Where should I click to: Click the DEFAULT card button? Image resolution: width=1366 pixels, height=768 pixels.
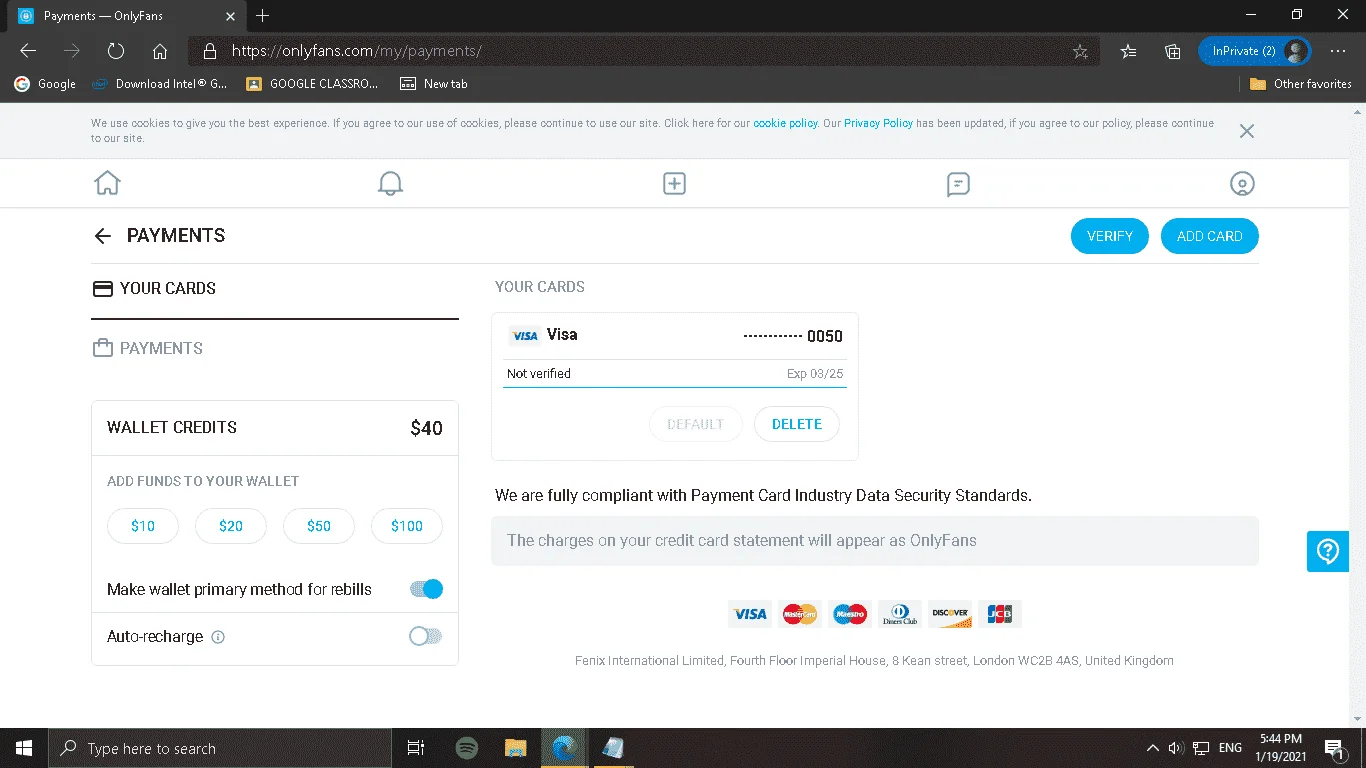695,424
